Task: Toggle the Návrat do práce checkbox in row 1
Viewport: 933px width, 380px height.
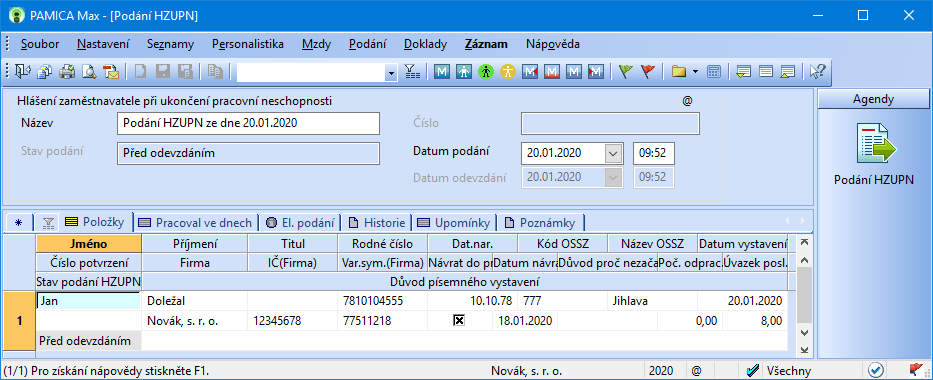Action: coord(459,321)
